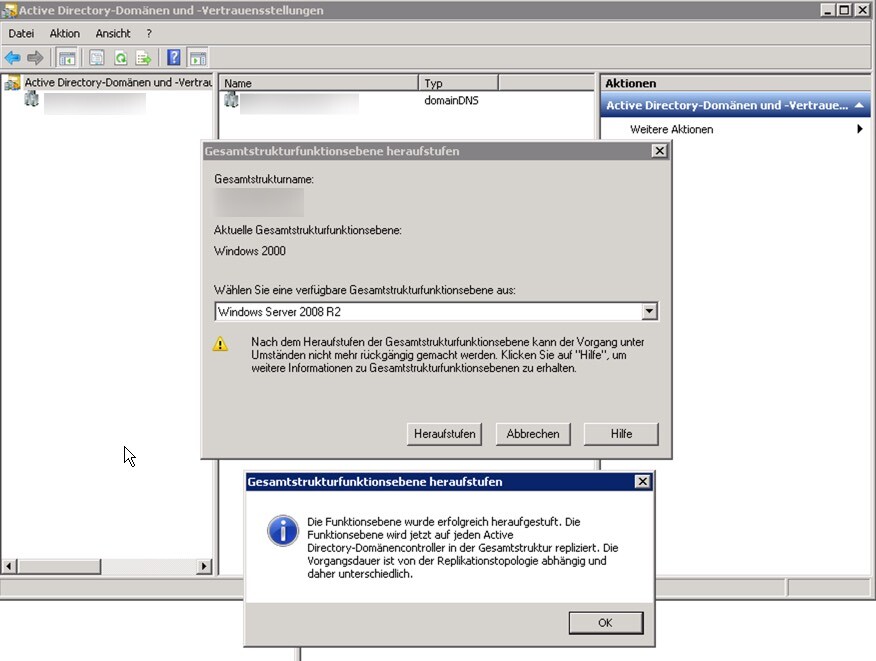The image size is (876, 661).
Task: Click the horizontal scrollbar thumb in the tree pane
Action: pos(59,567)
